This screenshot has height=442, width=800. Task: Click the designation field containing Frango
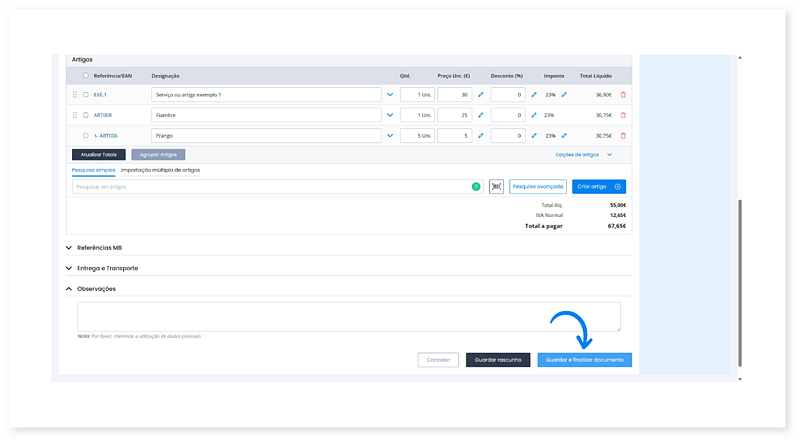pos(266,136)
